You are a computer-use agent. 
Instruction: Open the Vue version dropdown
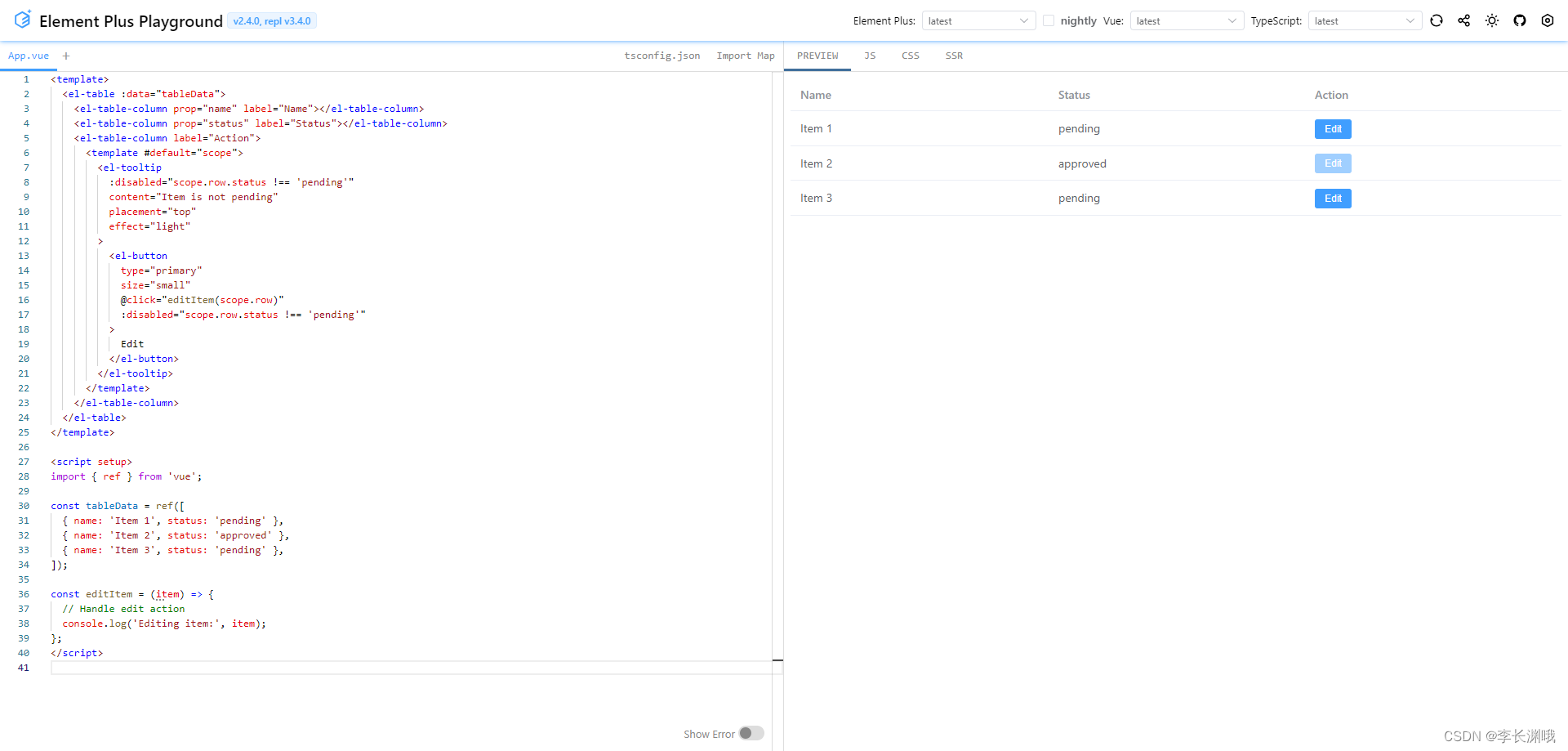coord(1187,20)
